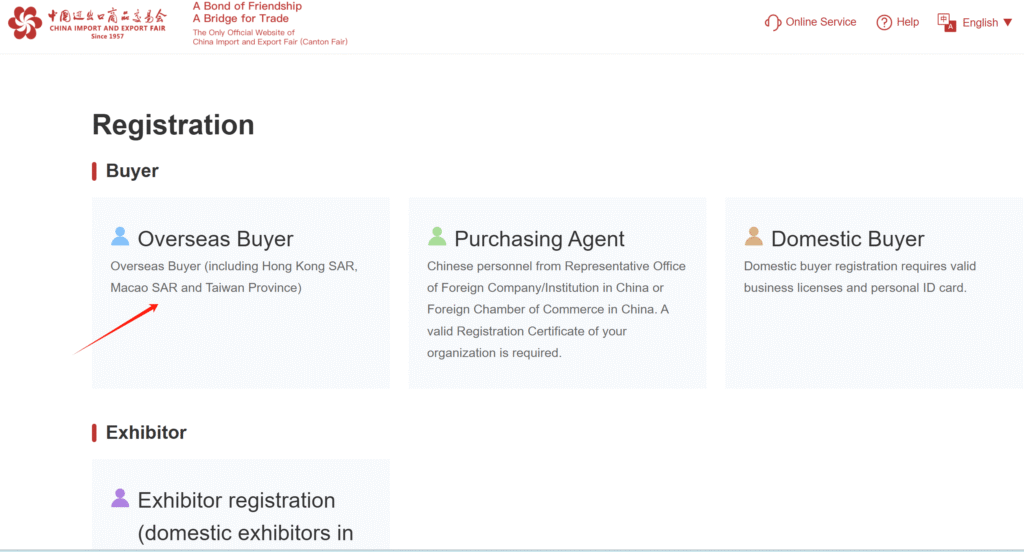1024x552 pixels.
Task: Click the Canton Fair flower logo
Action: click(x=25, y=22)
